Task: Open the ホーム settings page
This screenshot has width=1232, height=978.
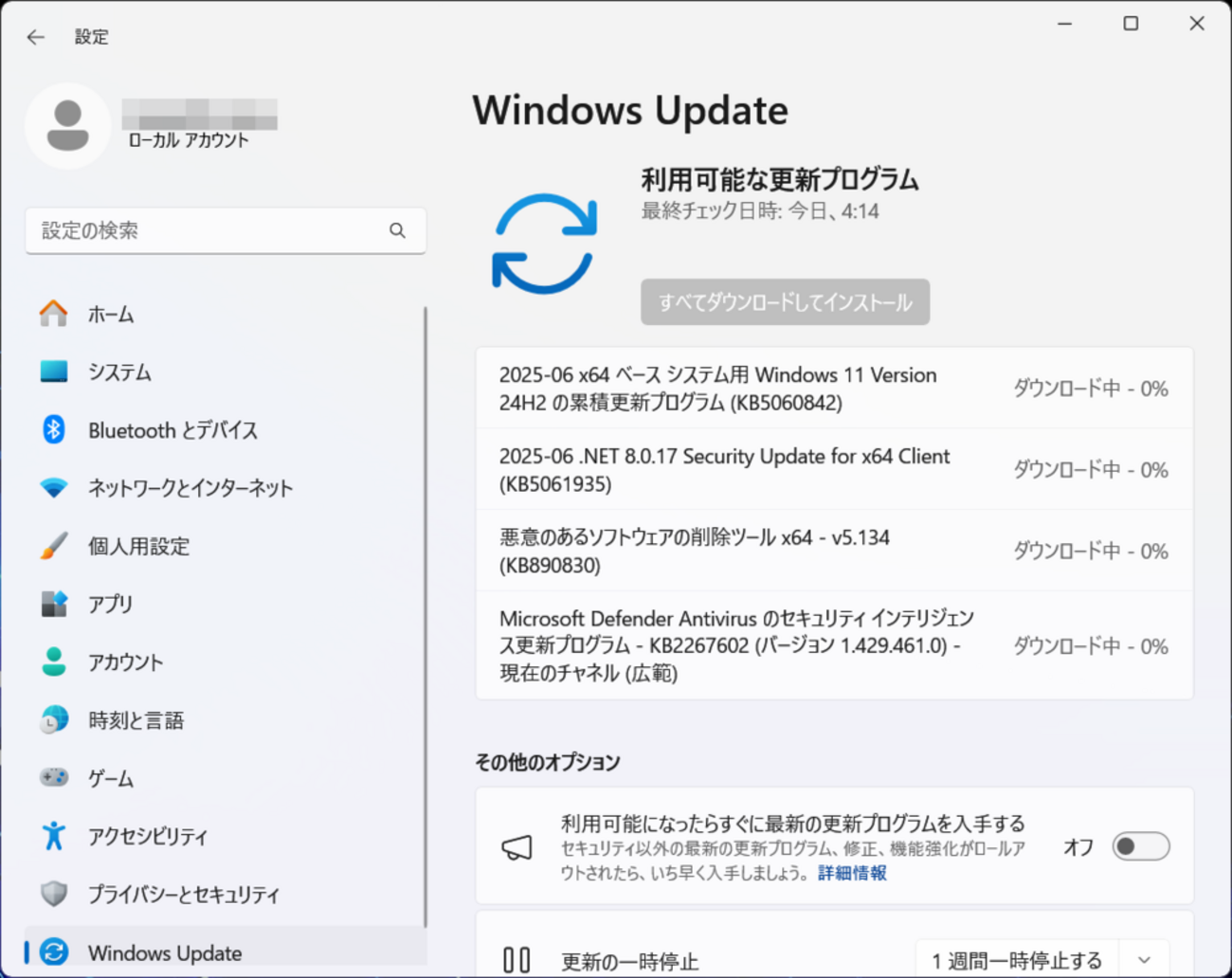Action: pyautogui.click(x=226, y=314)
